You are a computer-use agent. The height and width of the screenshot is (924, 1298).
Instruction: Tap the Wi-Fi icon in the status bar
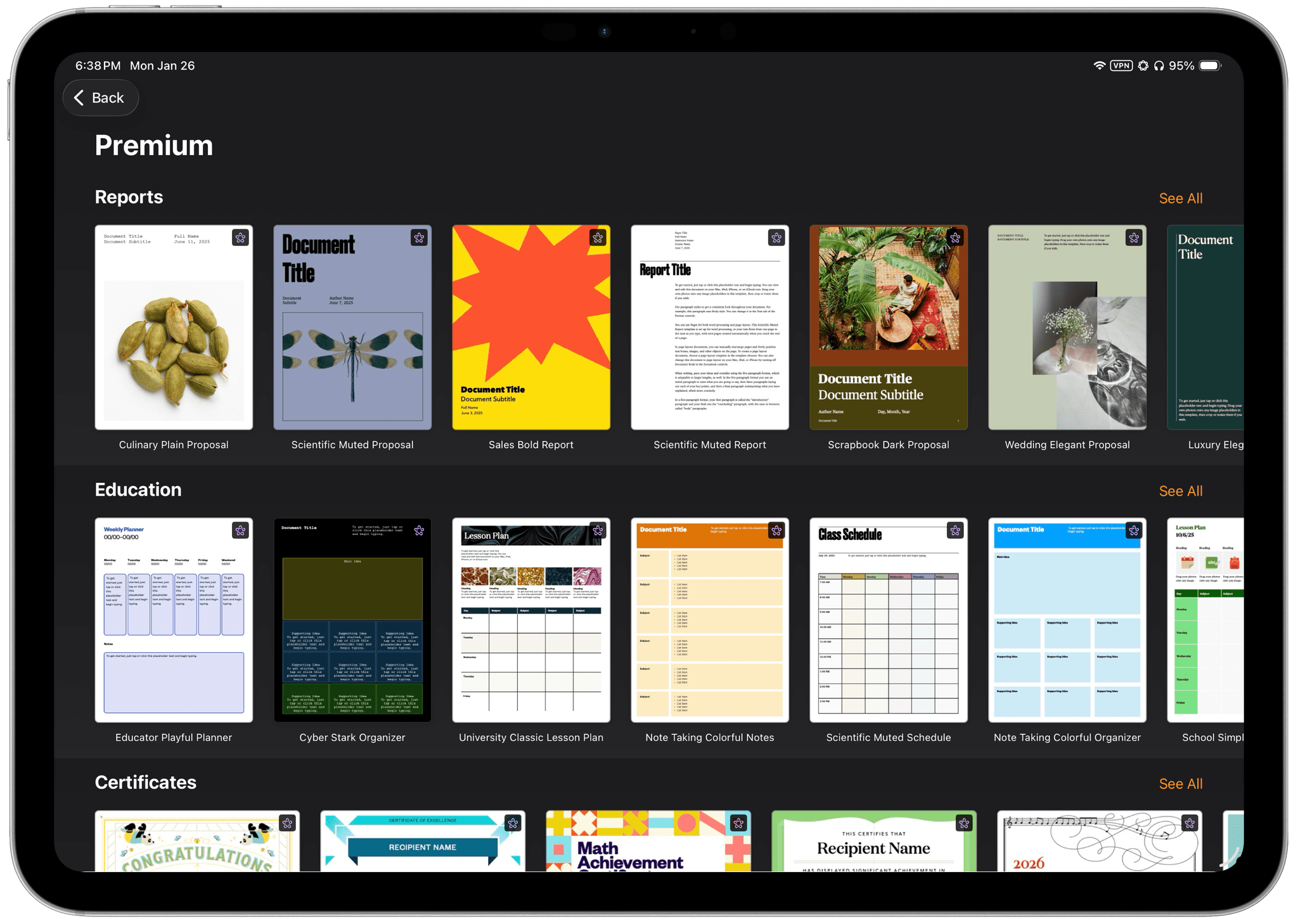(x=1098, y=65)
